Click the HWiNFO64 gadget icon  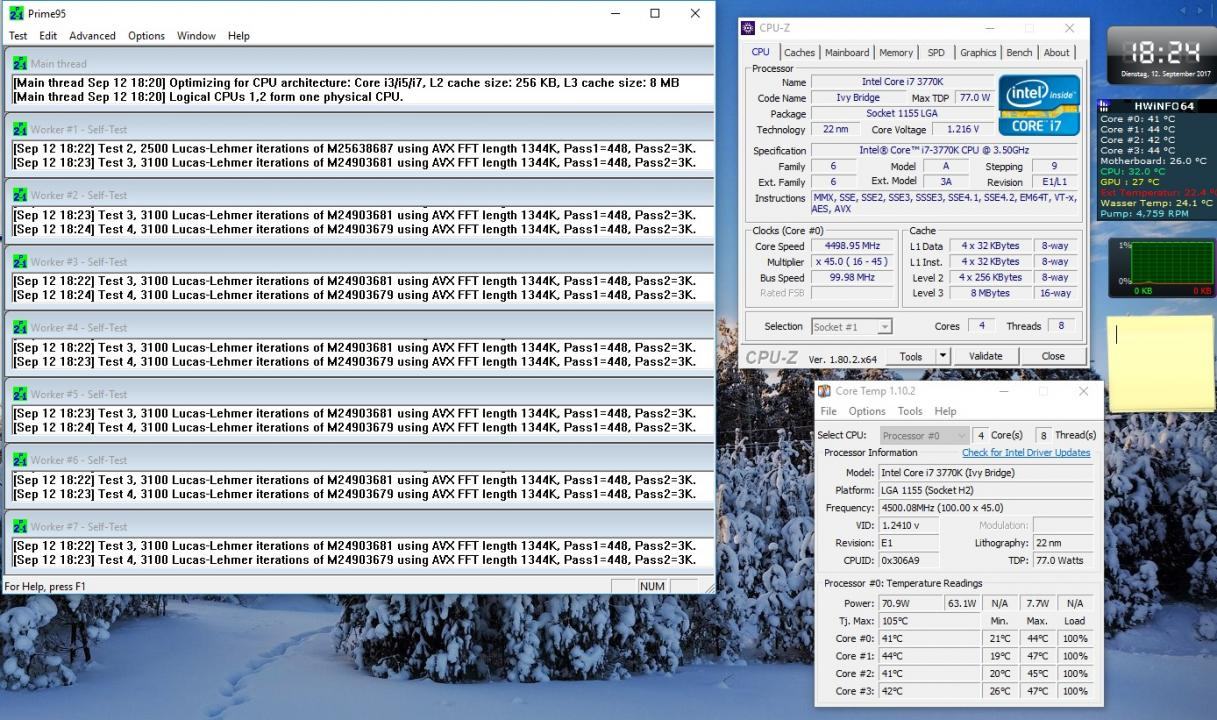(1105, 105)
